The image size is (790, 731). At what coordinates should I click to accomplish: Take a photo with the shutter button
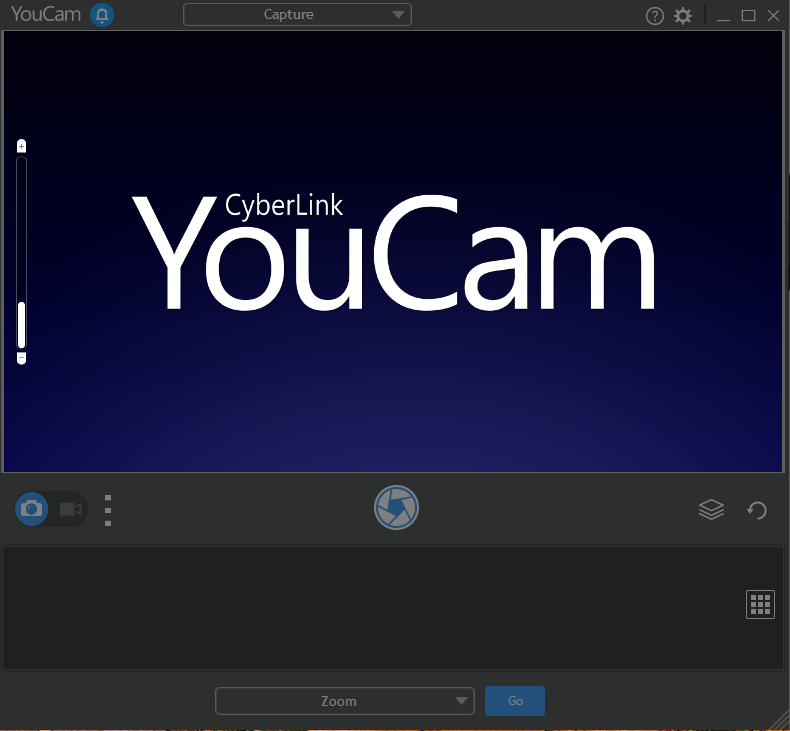point(397,507)
